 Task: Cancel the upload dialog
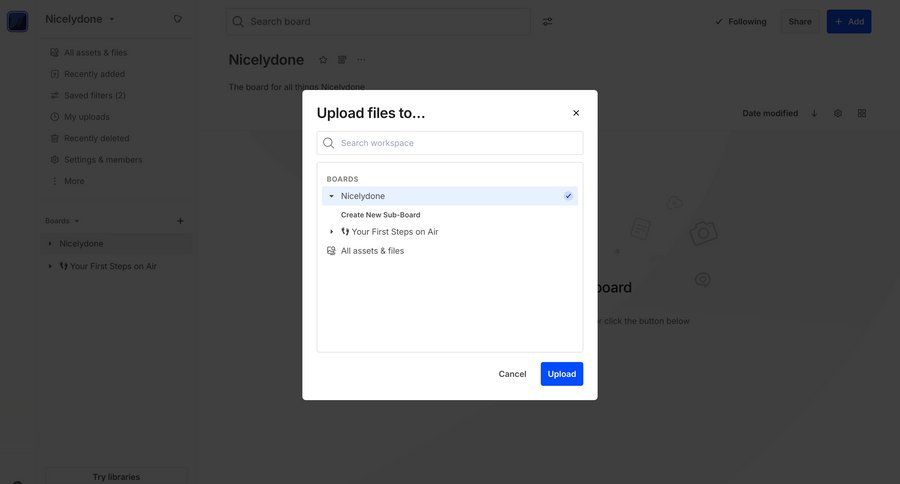click(512, 374)
